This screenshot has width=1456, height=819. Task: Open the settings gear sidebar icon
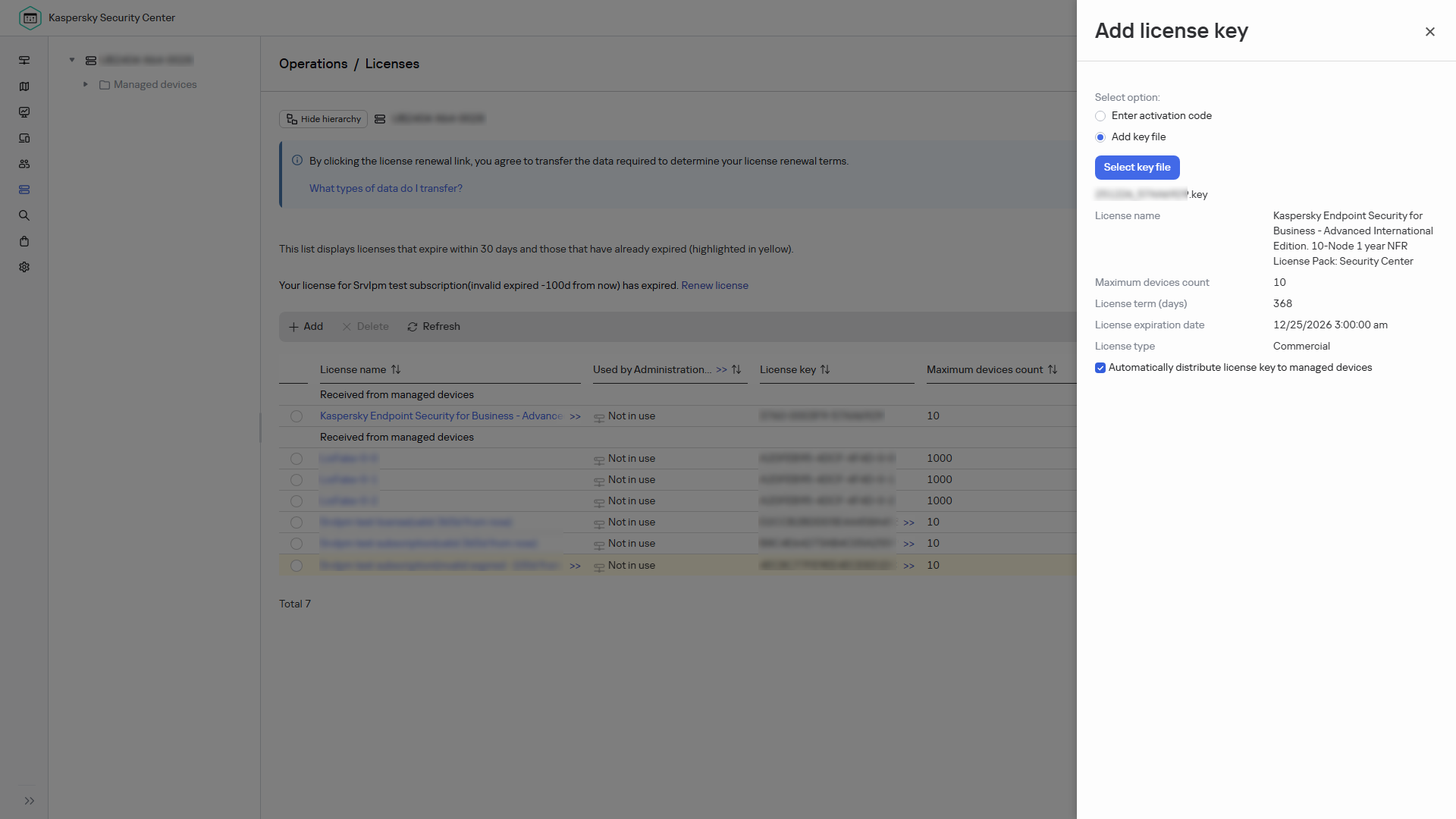pos(24,267)
